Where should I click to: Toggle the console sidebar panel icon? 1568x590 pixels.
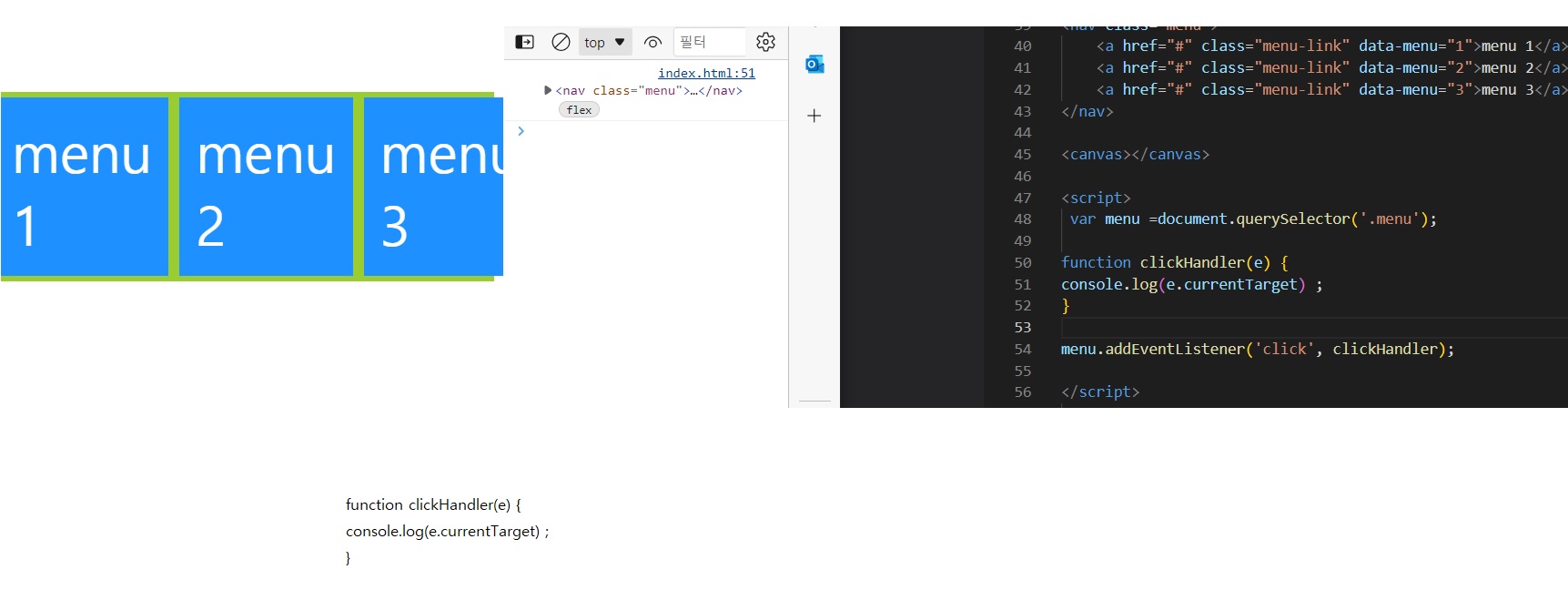tap(525, 42)
